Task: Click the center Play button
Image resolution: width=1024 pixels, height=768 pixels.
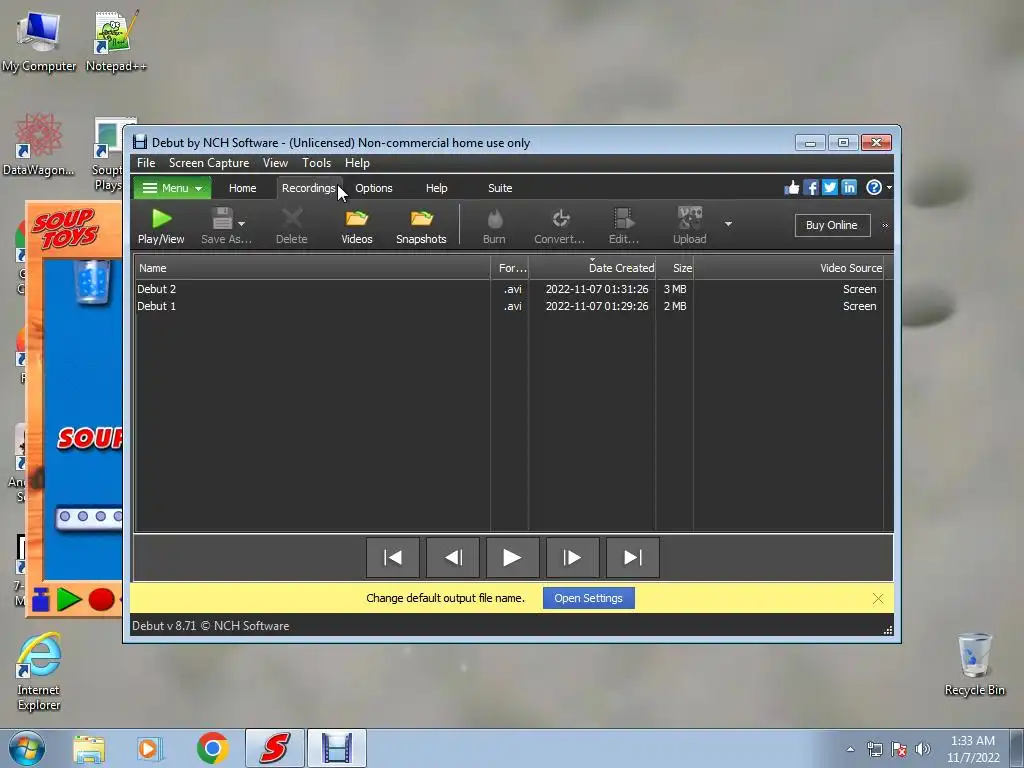Action: [513, 558]
